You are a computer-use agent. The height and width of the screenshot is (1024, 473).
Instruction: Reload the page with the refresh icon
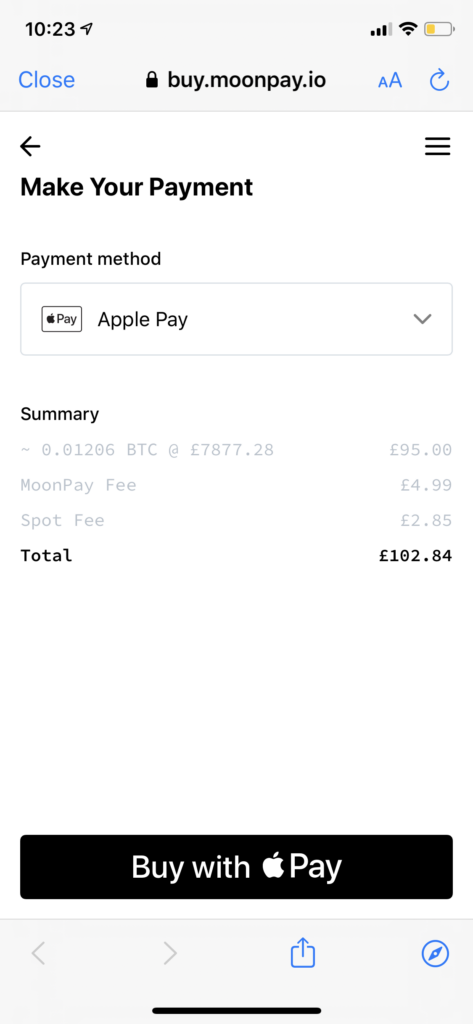(439, 80)
